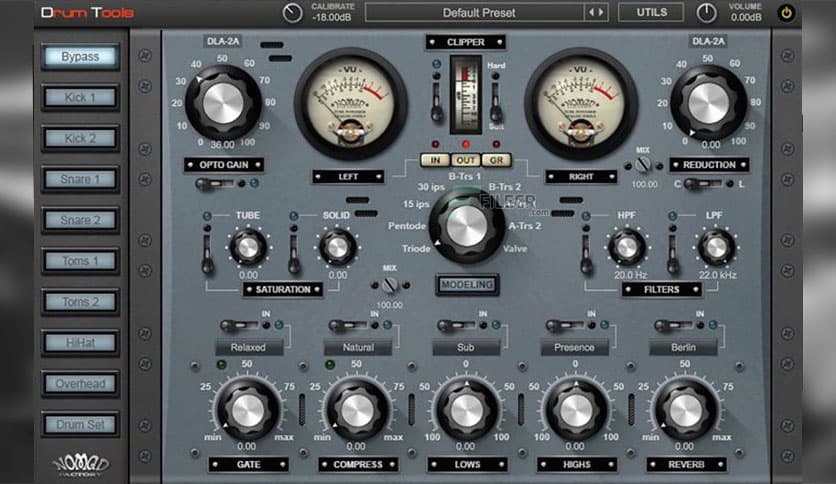836x484 pixels.
Task: Open the Relaxed gate mode selector
Action: 248,348
